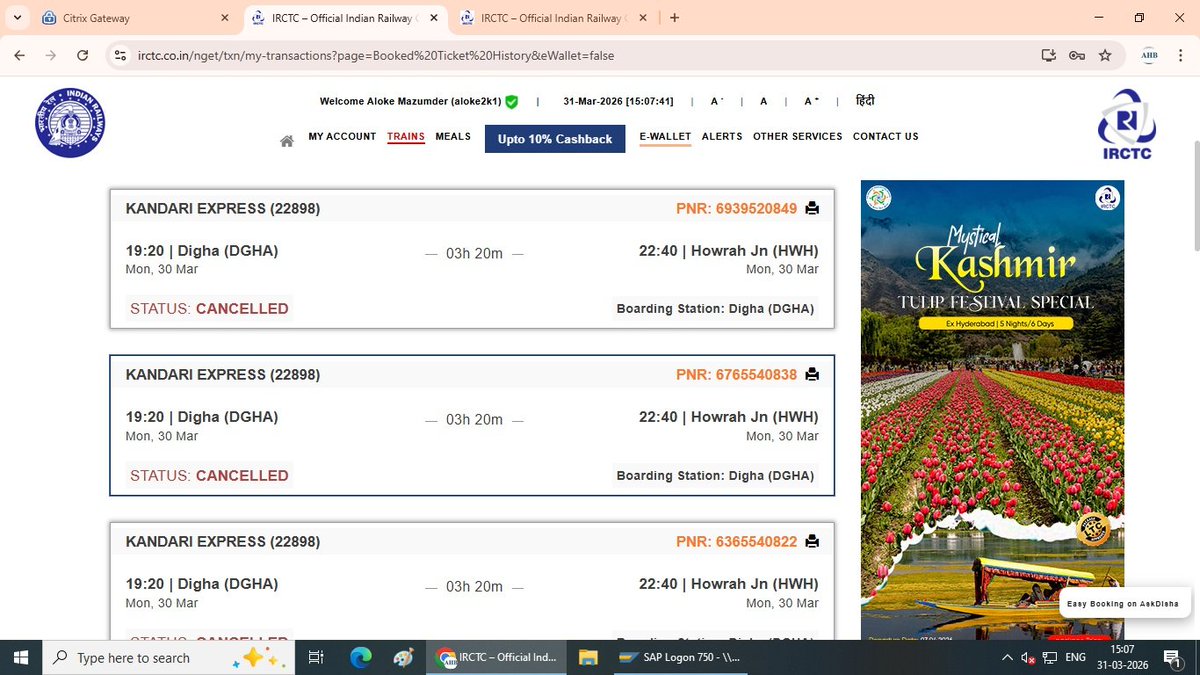Open the Chrome profile avatar
1200x675 pixels.
1149,55
